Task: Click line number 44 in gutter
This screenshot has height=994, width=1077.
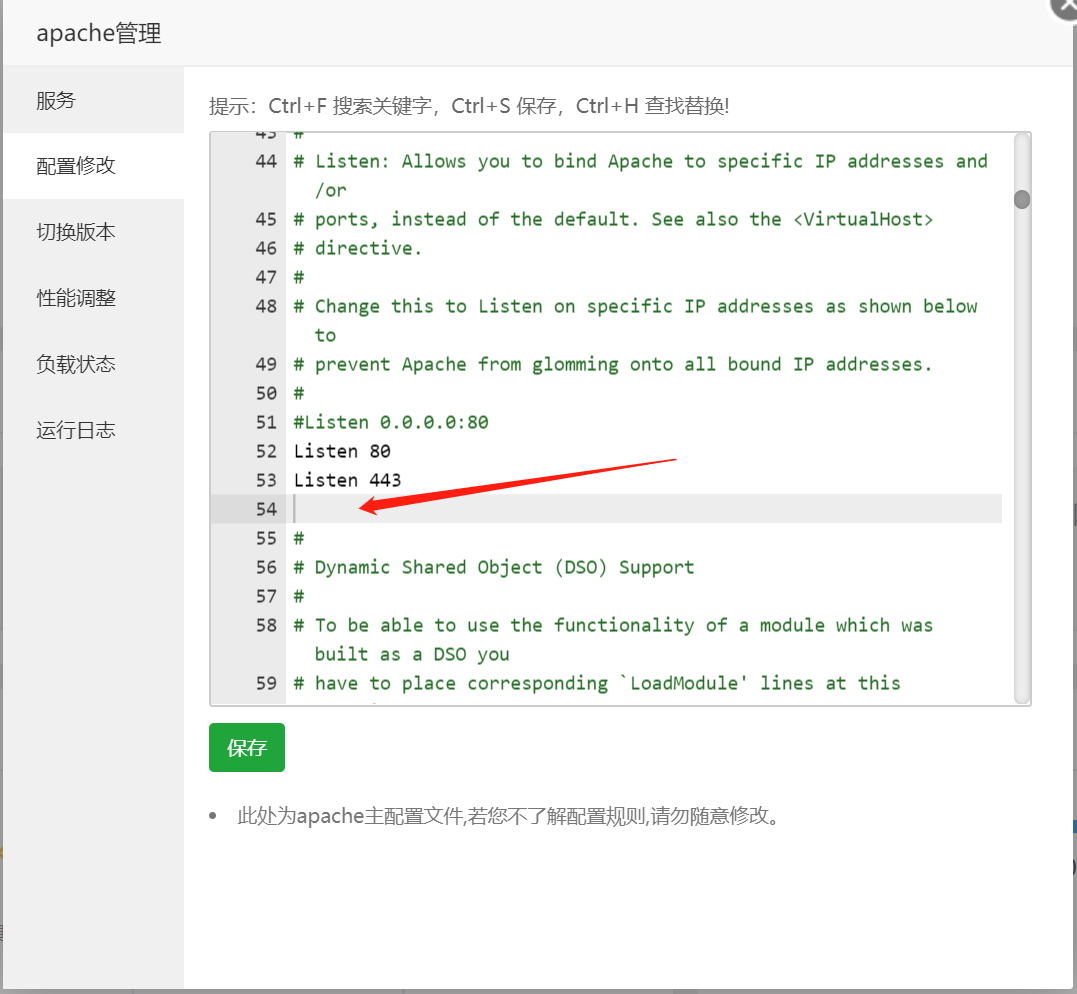Action: [x=266, y=161]
